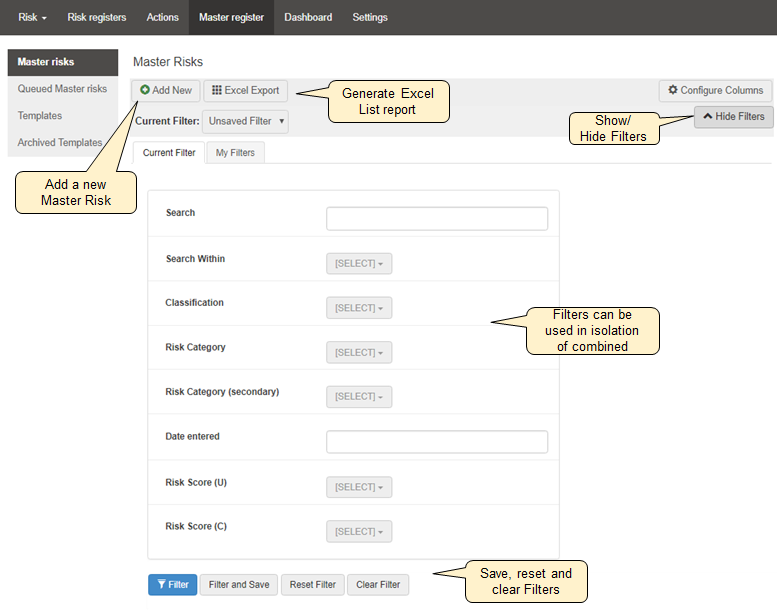Viewport: 777px width, 614px height.
Task: Click the Add New master risk button
Action: click(x=166, y=90)
